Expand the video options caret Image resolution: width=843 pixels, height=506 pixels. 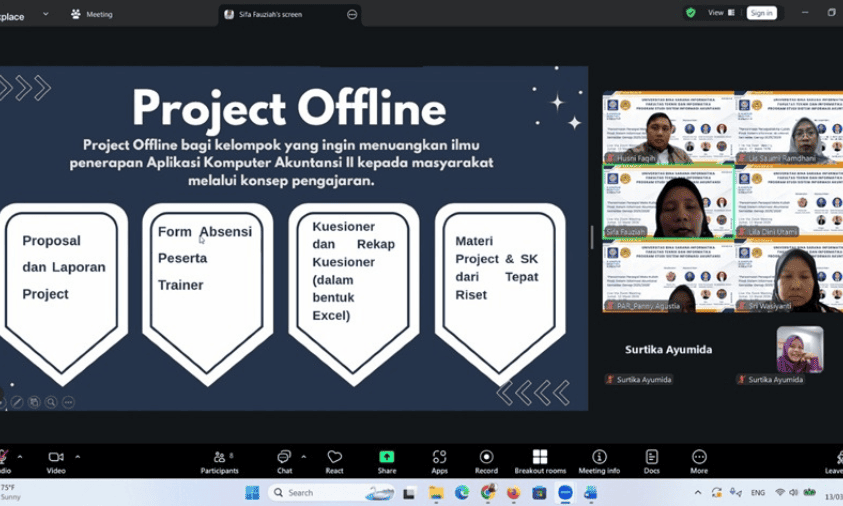coord(78,457)
